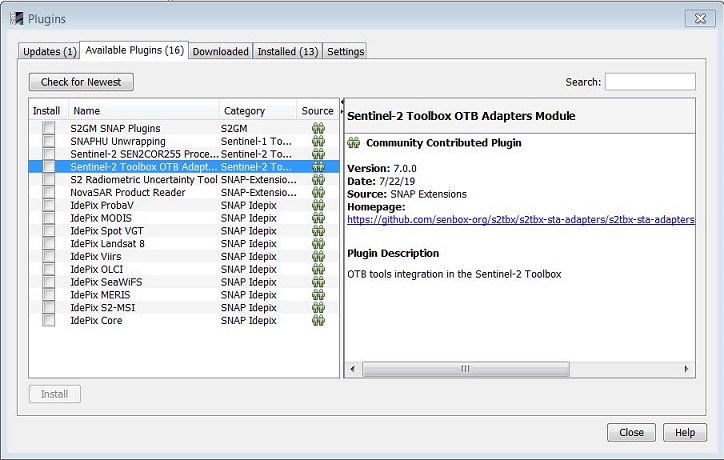
Task: Click the Install button below the list
Action: click(54, 394)
